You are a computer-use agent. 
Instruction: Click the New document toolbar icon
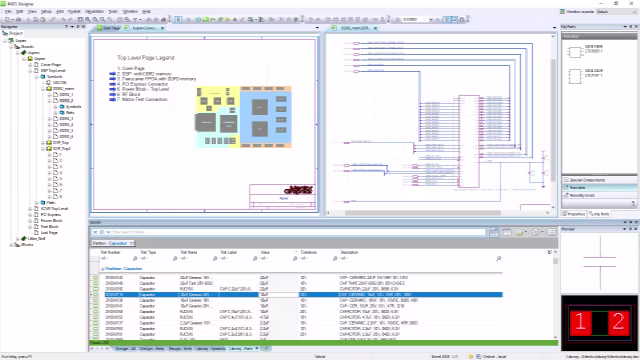click(8, 19)
